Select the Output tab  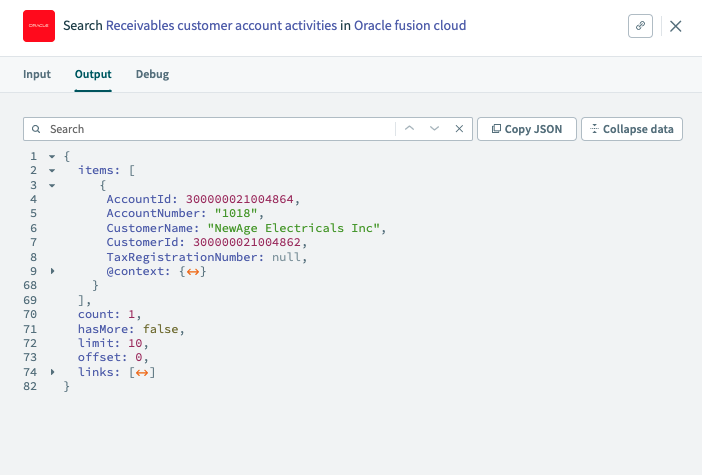(x=93, y=74)
